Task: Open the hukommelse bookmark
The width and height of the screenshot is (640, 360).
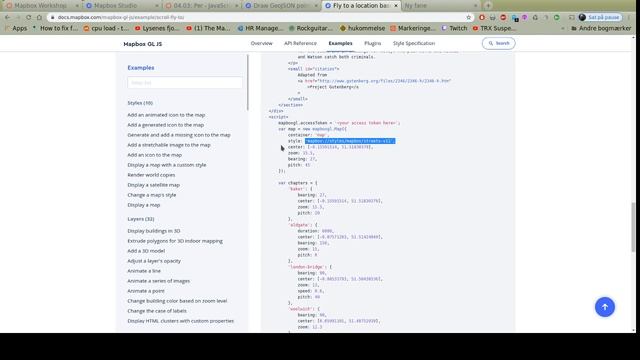Action: (362, 28)
